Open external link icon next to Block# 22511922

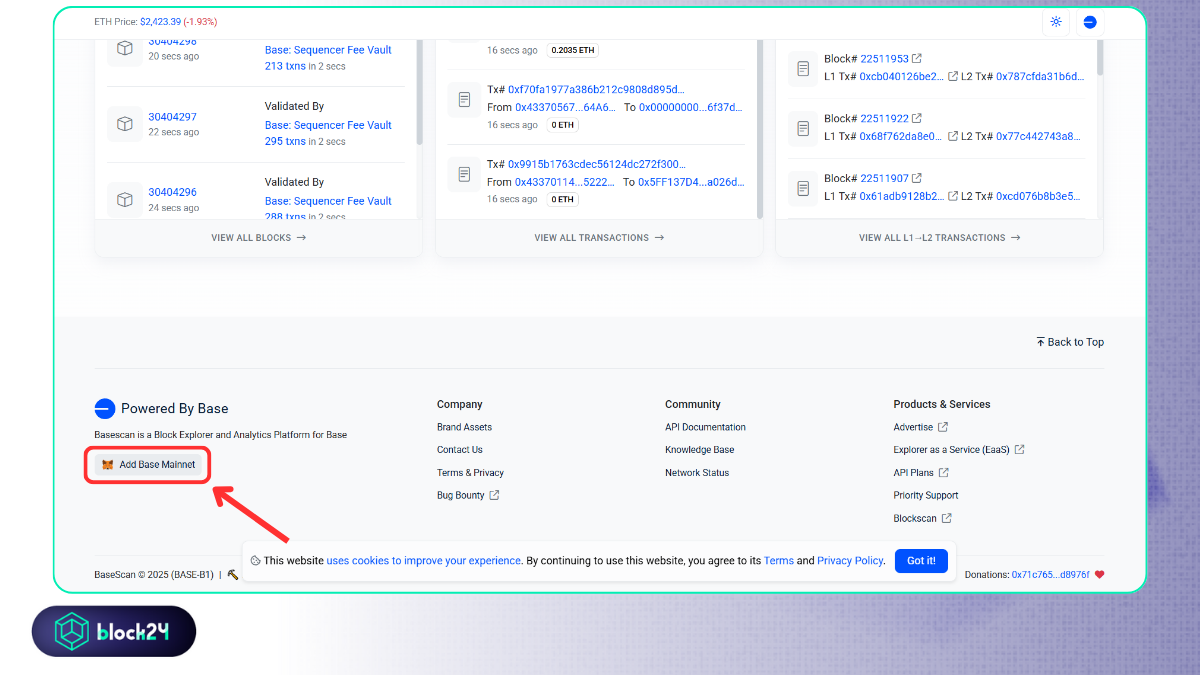[918, 118]
